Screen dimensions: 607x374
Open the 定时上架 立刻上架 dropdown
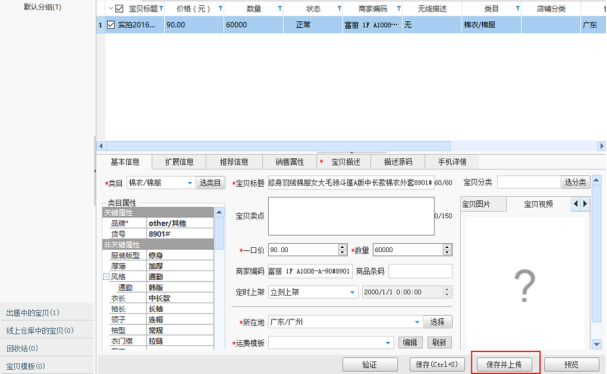(352, 292)
